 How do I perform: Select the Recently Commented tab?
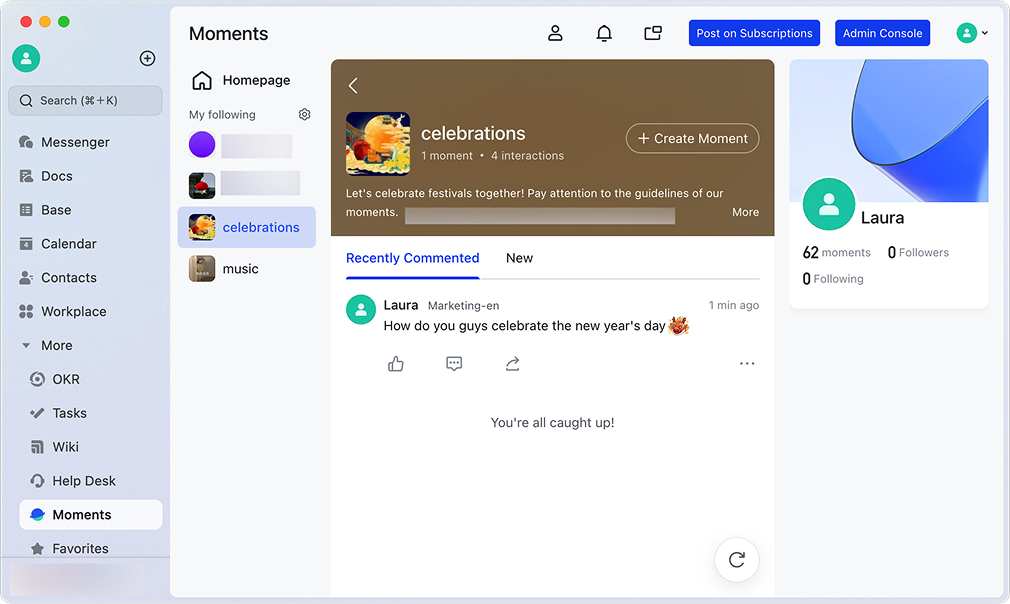[x=412, y=258]
